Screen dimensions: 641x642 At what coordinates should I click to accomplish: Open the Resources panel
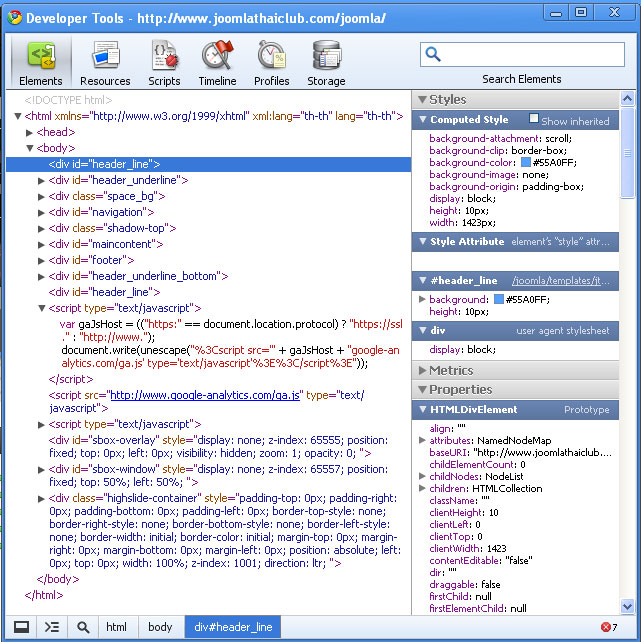click(x=105, y=63)
